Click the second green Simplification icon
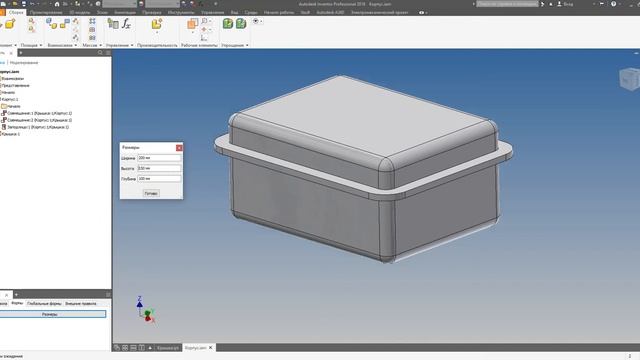 pos(241,24)
